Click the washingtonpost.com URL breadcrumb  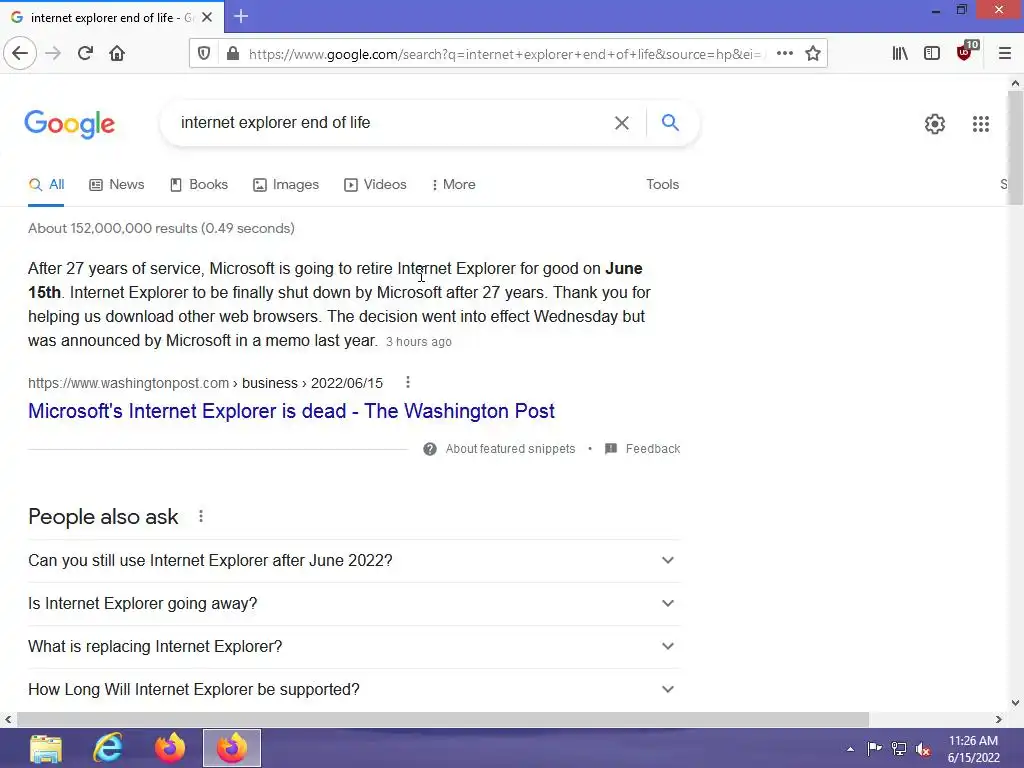[x=205, y=383]
